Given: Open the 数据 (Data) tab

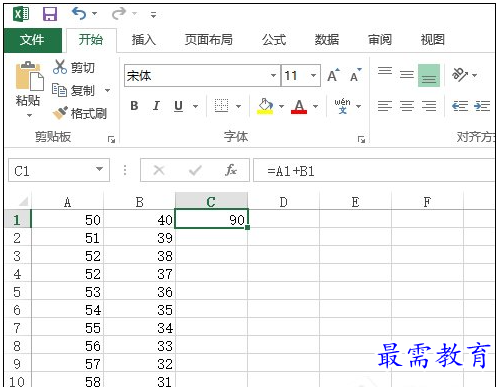Looking at the screenshot, I should click(x=327, y=40).
